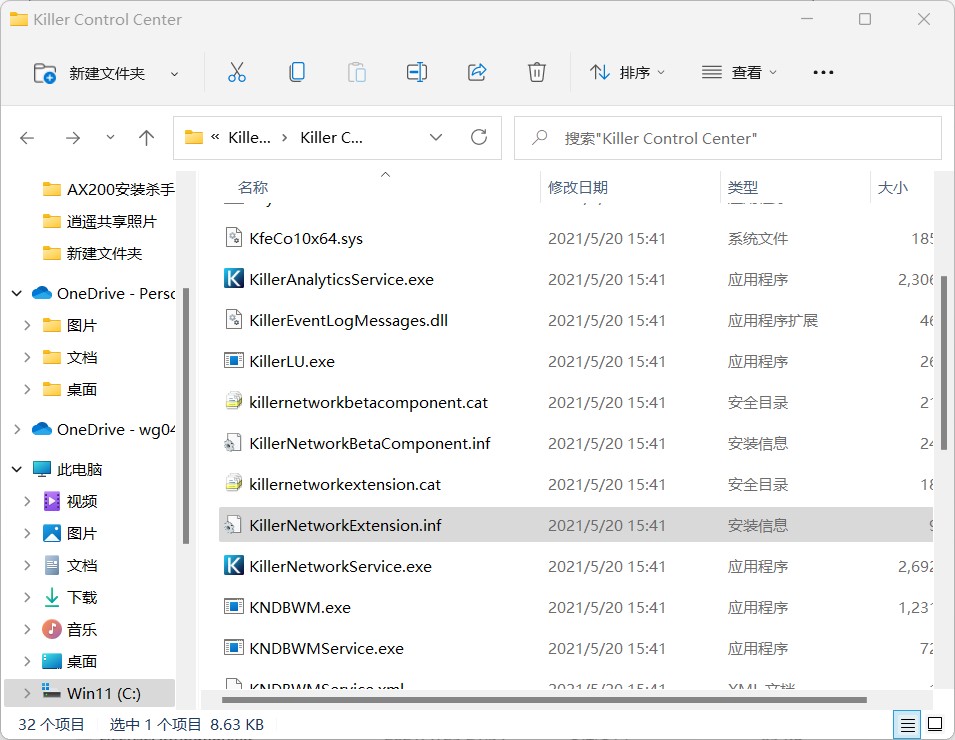
Task: Click the Killer C... breadcrumb segment
Action: click(x=331, y=138)
